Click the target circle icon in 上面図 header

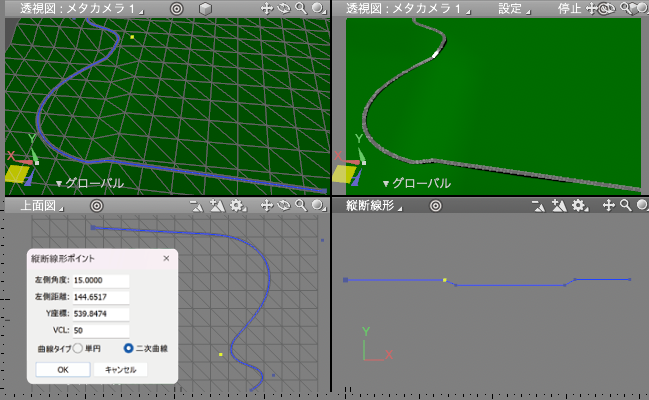[96, 206]
